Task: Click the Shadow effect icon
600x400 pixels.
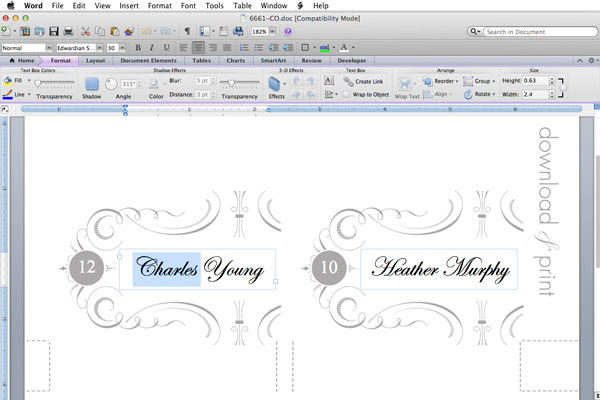Action: [91, 84]
